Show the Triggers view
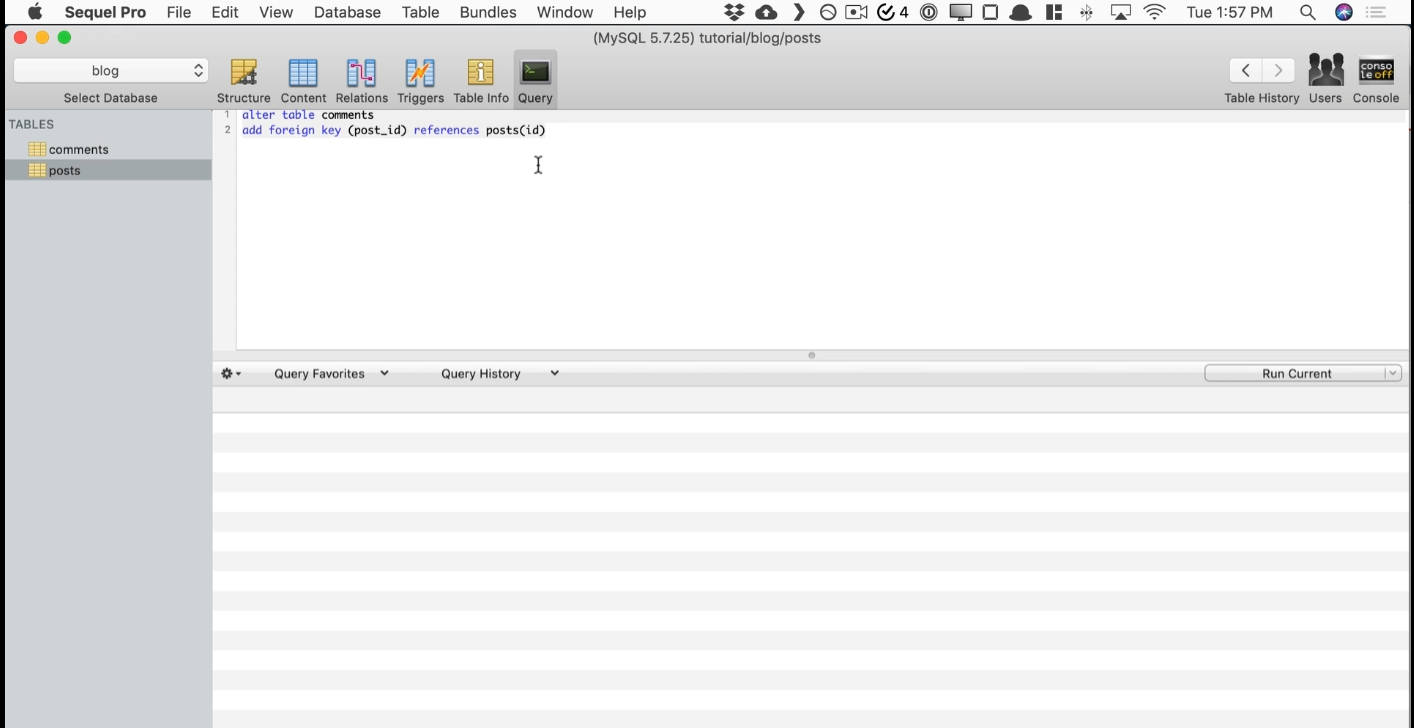The width and height of the screenshot is (1414, 728). 420,80
